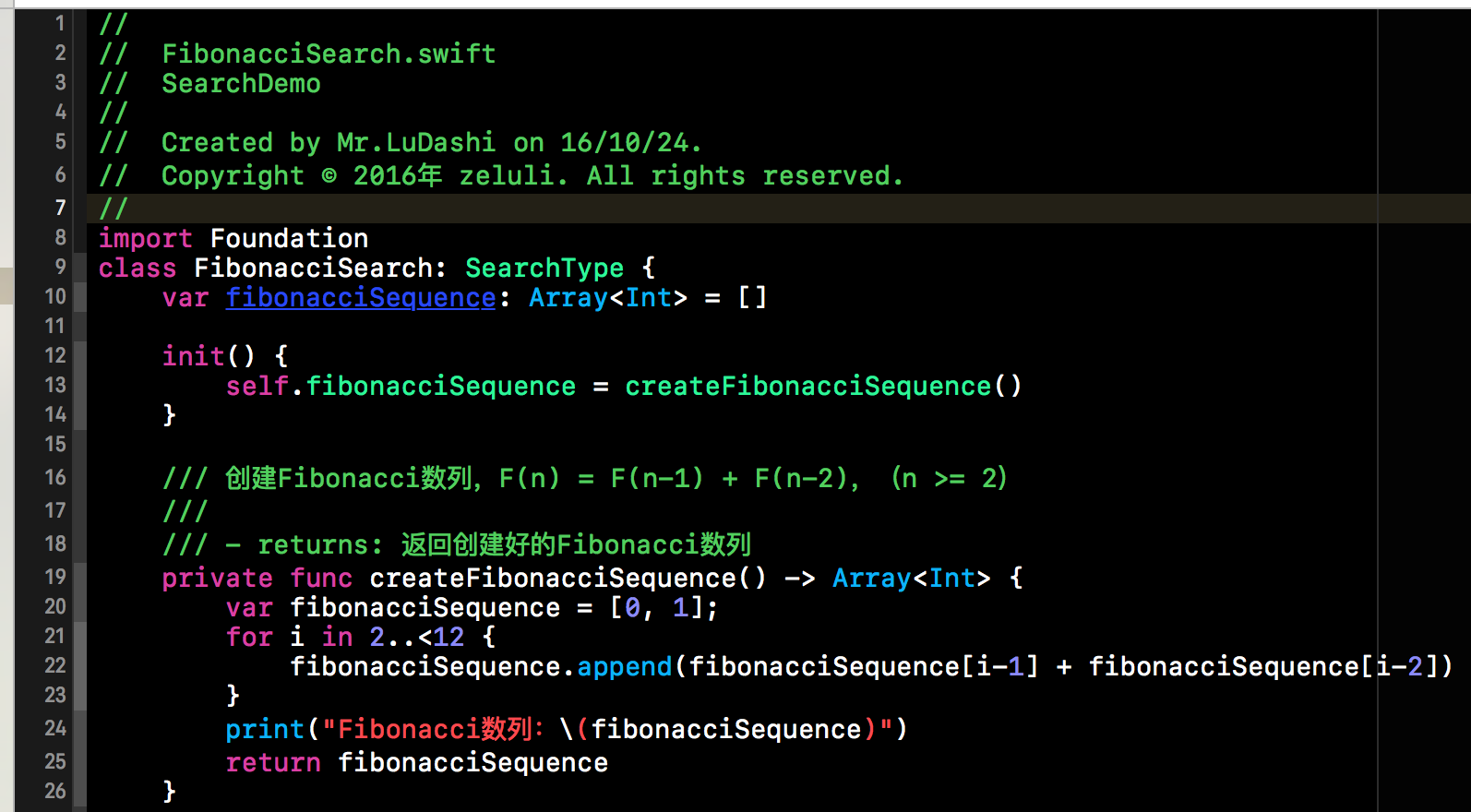The height and width of the screenshot is (812, 1471).
Task: Click the append method call
Action: point(625,667)
